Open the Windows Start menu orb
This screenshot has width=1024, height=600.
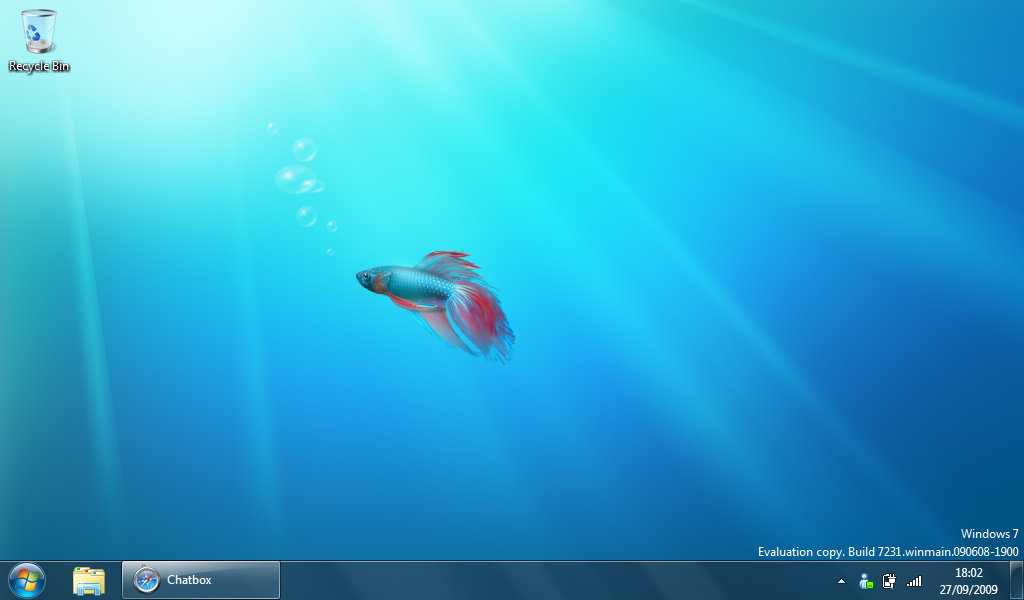(27, 580)
